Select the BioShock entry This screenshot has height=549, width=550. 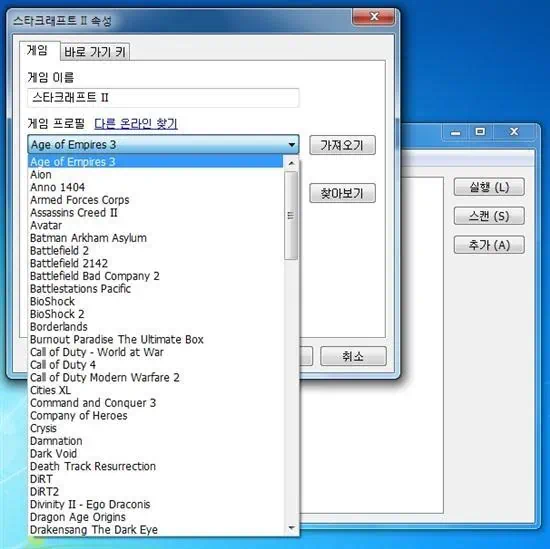pyautogui.click(x=156, y=301)
